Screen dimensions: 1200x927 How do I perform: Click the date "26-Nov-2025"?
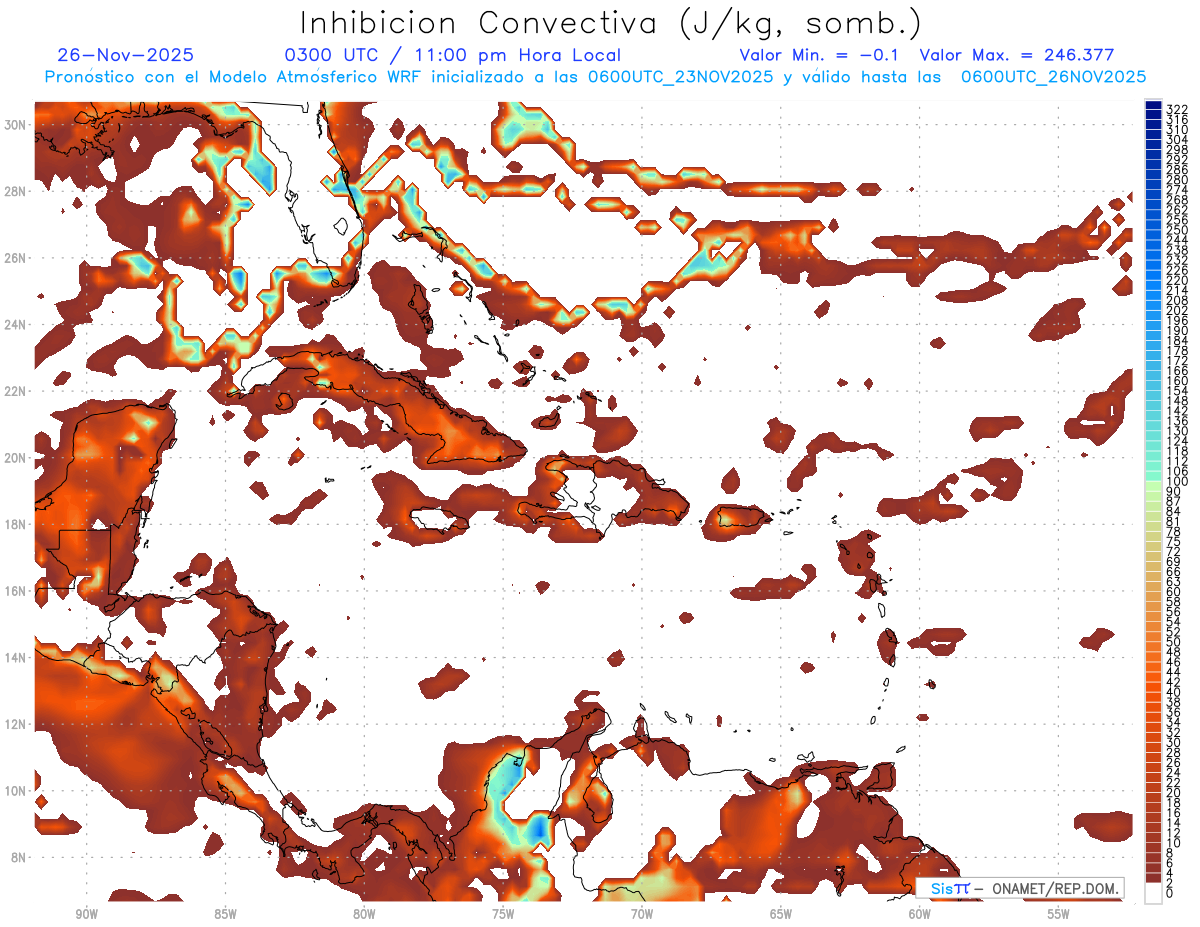126,55
